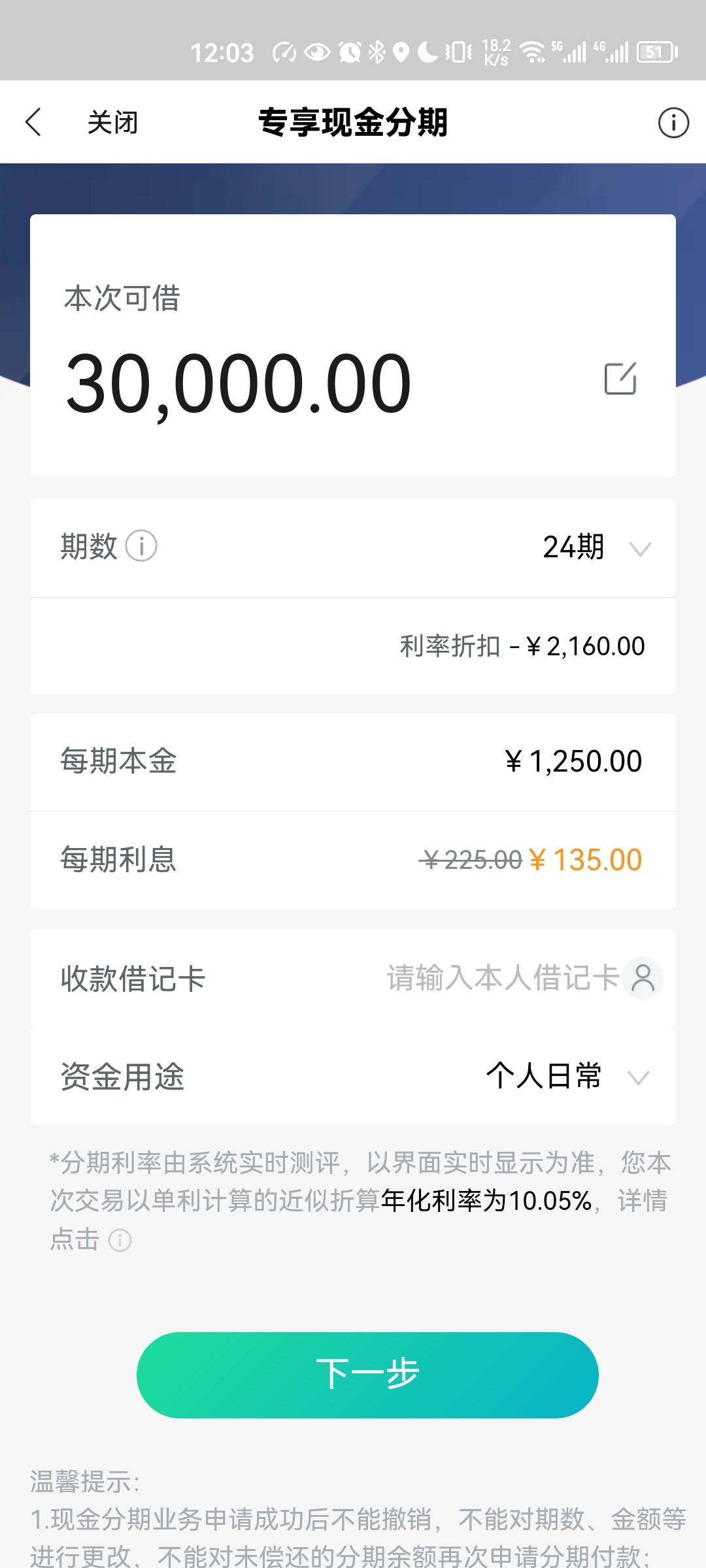Open the info icon in the title bar
Image resolution: width=706 pixels, height=1568 pixels.
(673, 122)
